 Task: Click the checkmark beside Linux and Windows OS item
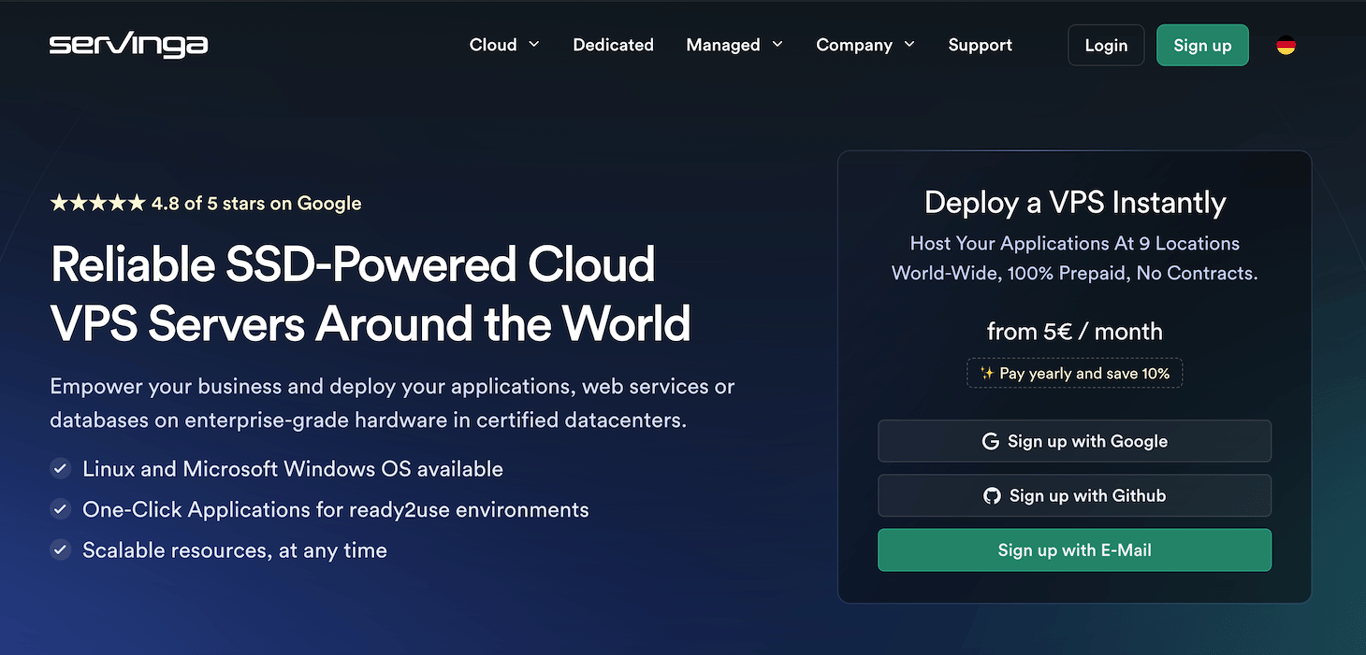60,468
